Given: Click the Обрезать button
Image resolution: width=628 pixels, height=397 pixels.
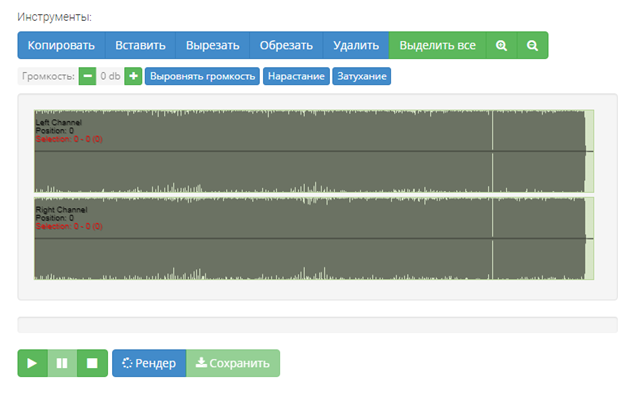Looking at the screenshot, I should tap(286, 45).
